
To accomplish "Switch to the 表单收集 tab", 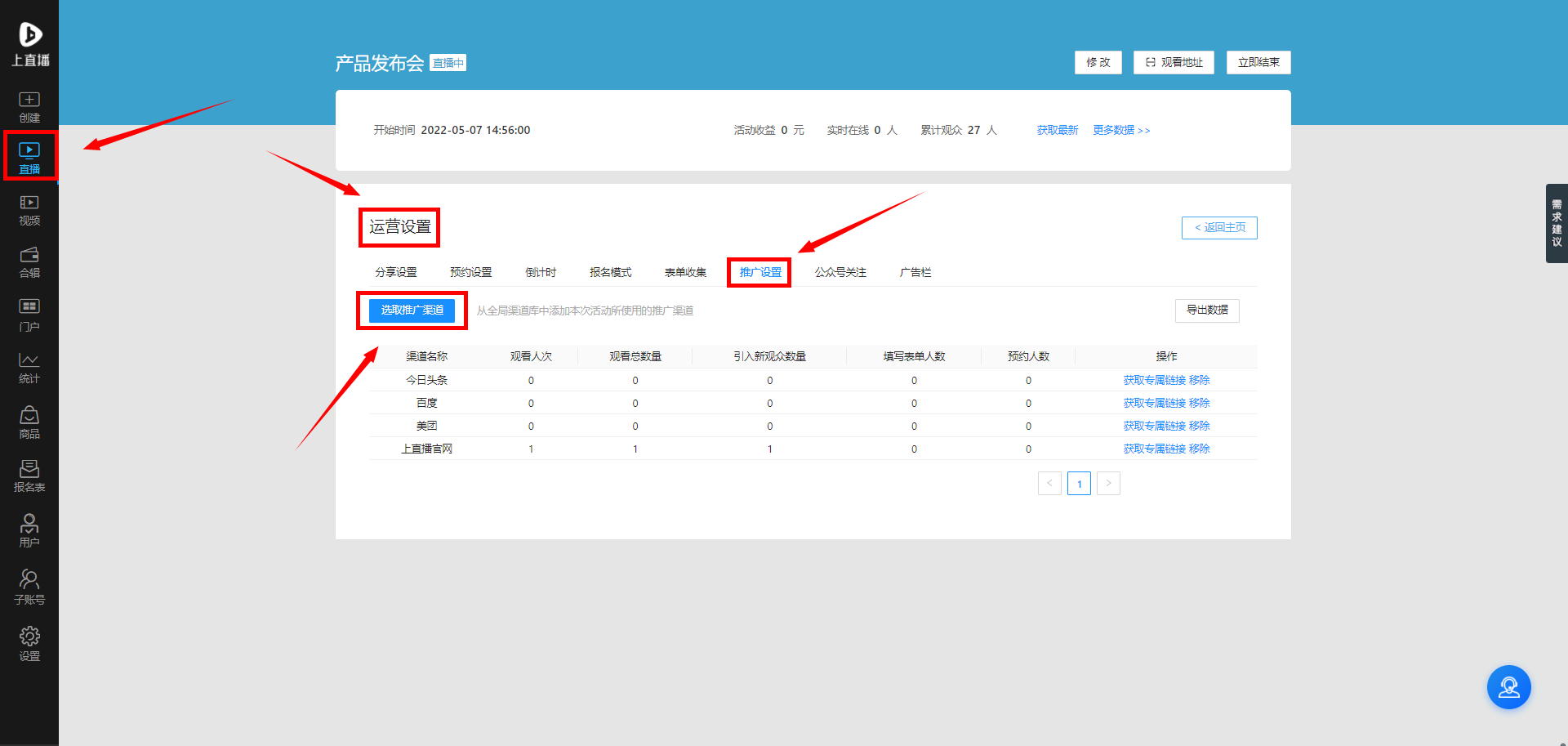I will pyautogui.click(x=685, y=272).
